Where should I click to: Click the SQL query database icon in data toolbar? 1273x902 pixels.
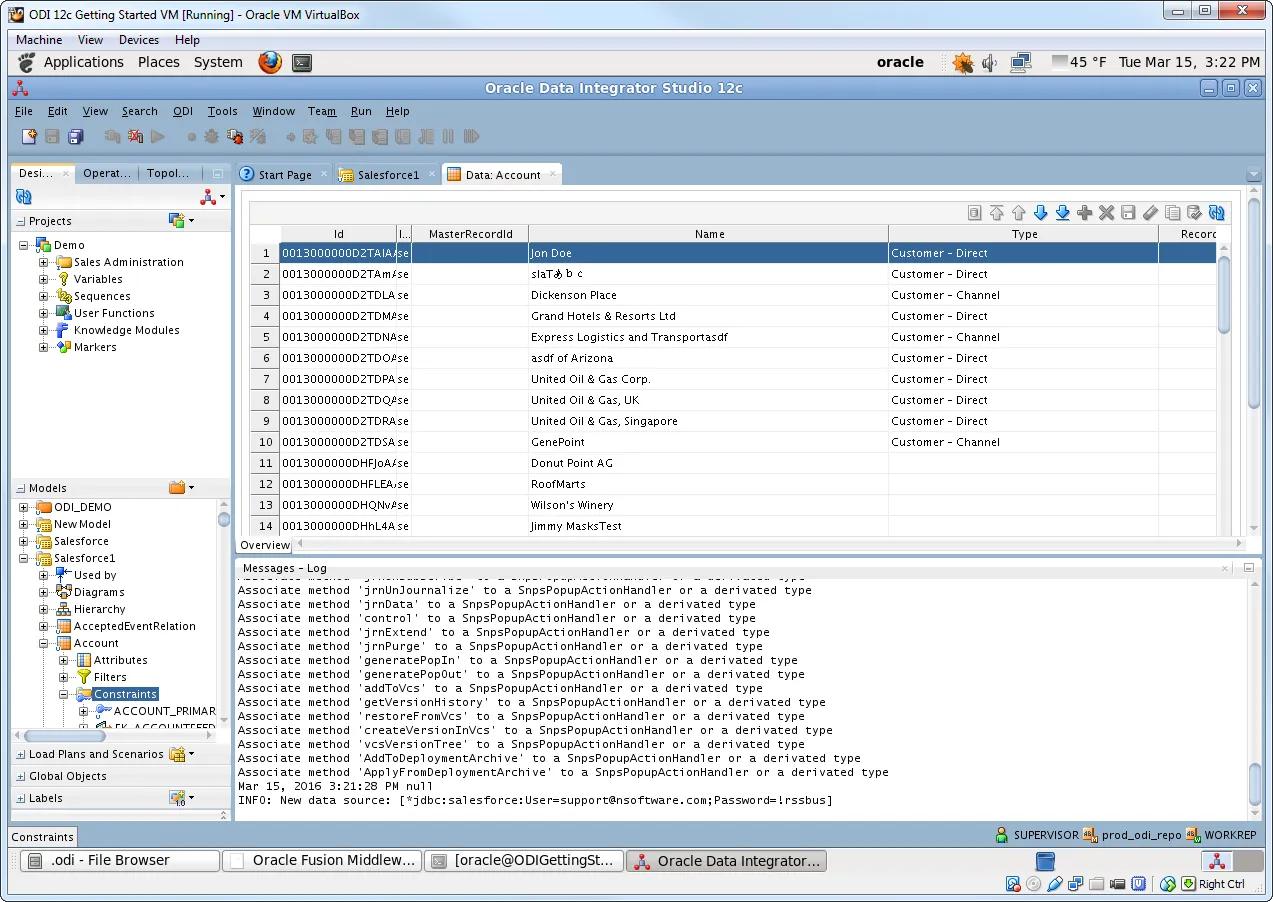[975, 213]
